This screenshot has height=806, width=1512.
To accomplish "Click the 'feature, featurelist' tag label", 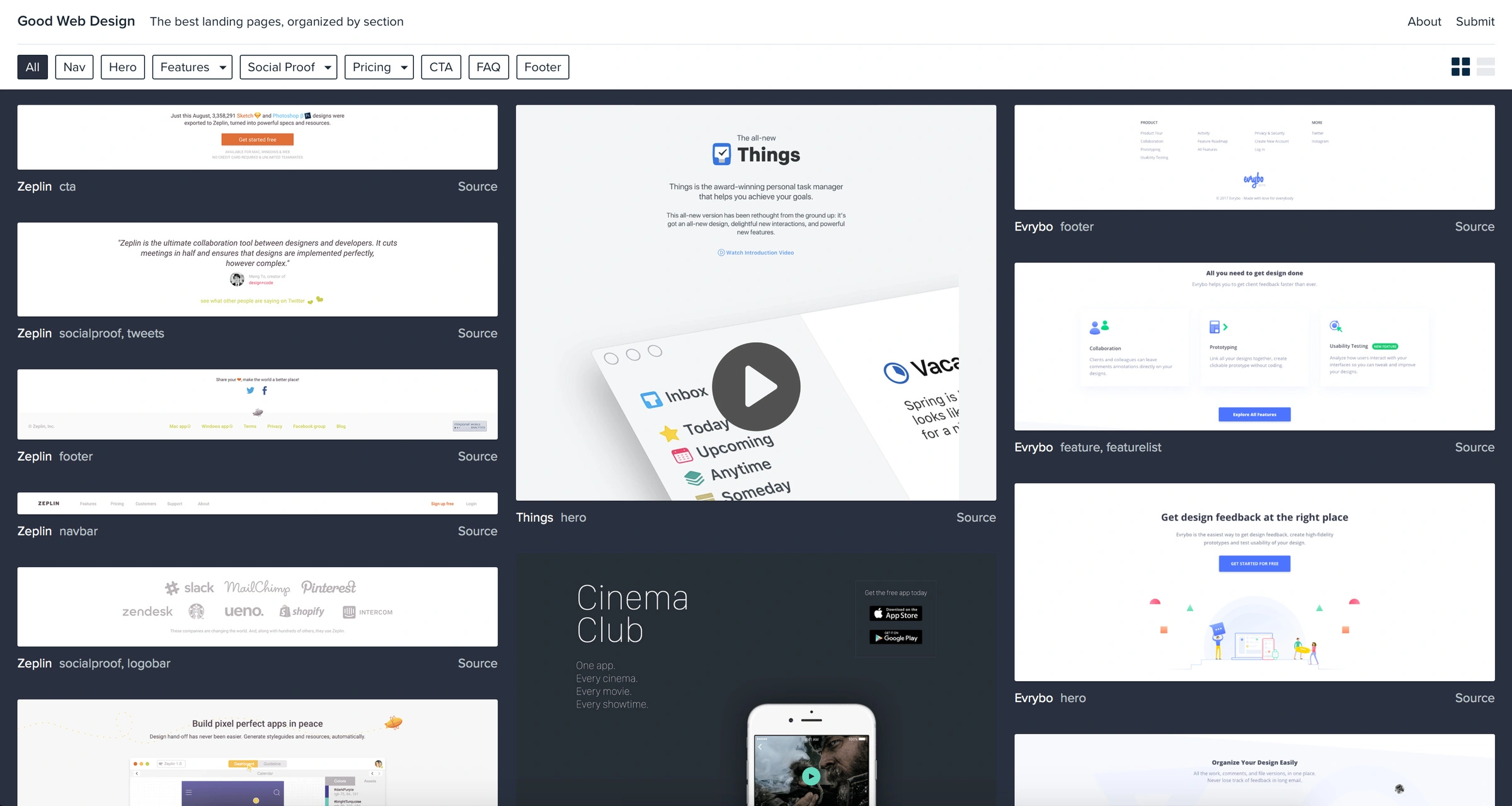I will tap(1111, 447).
